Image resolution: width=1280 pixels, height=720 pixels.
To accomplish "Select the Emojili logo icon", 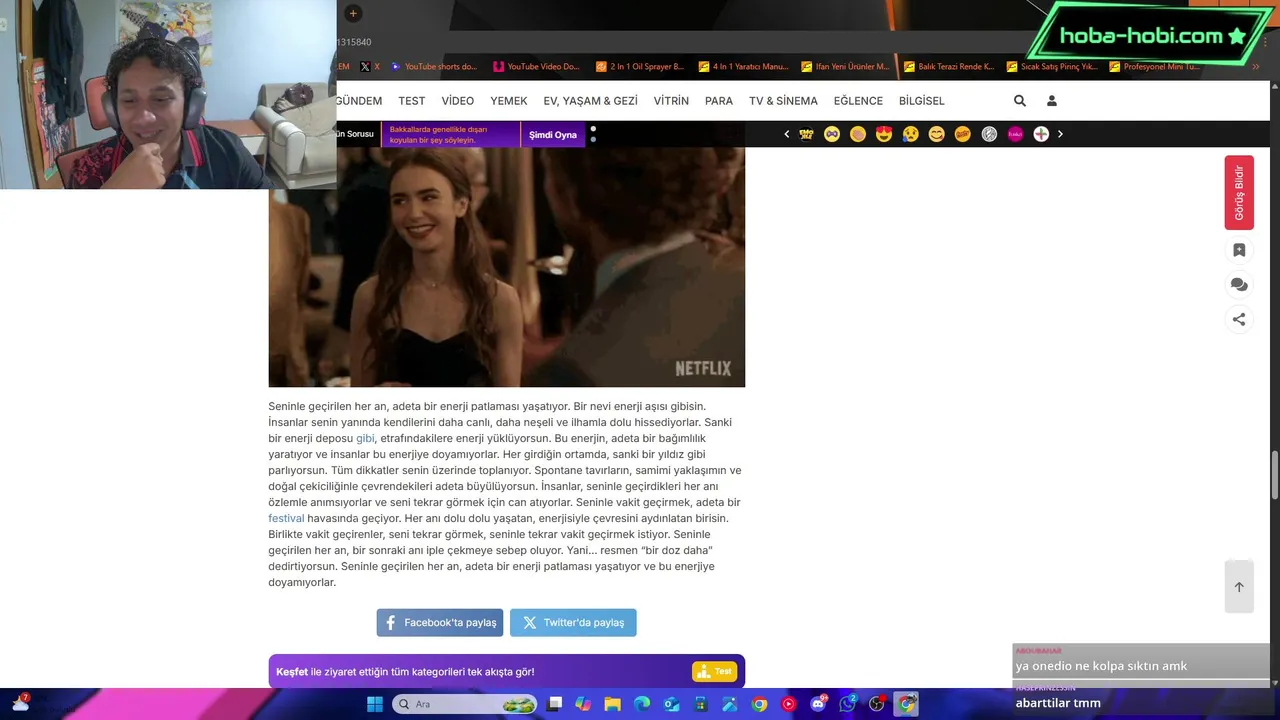I will click(x=806, y=134).
